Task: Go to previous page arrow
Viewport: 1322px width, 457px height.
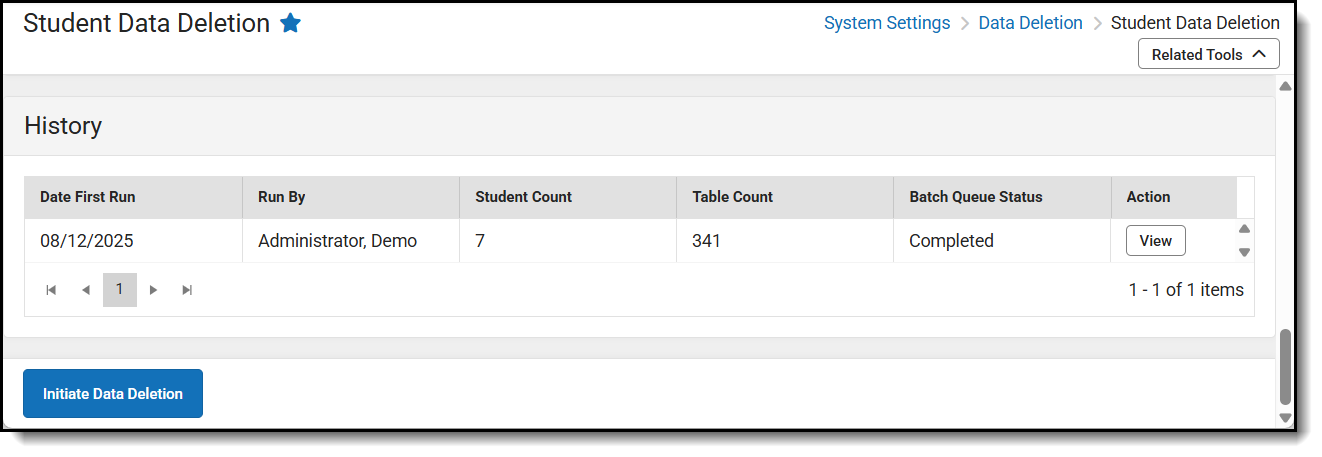Action: click(x=86, y=290)
